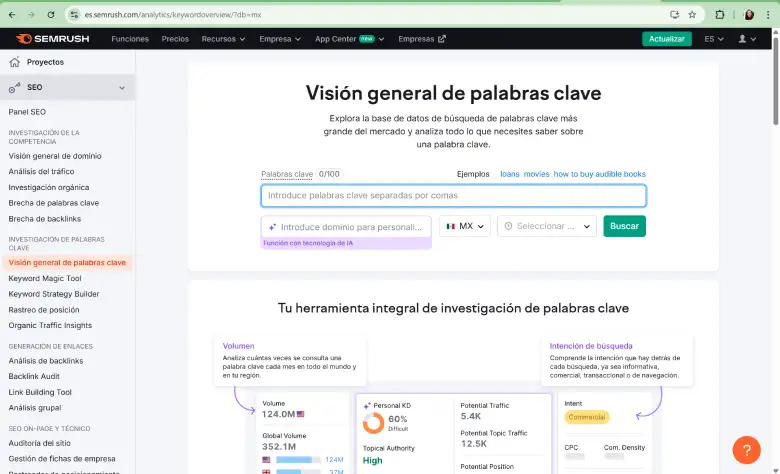
Task: Open Keyword Magic Tool
Action: pos(45,279)
